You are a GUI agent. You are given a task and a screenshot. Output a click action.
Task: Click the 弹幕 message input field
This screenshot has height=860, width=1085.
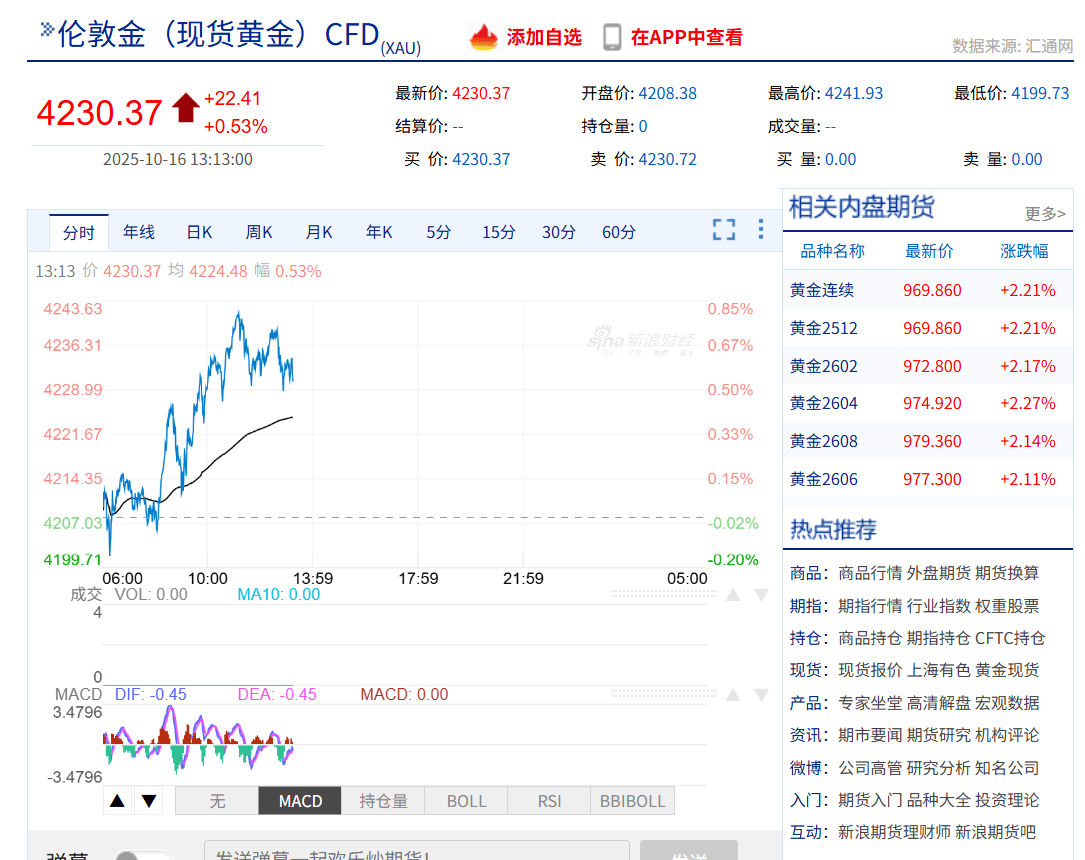[416, 852]
